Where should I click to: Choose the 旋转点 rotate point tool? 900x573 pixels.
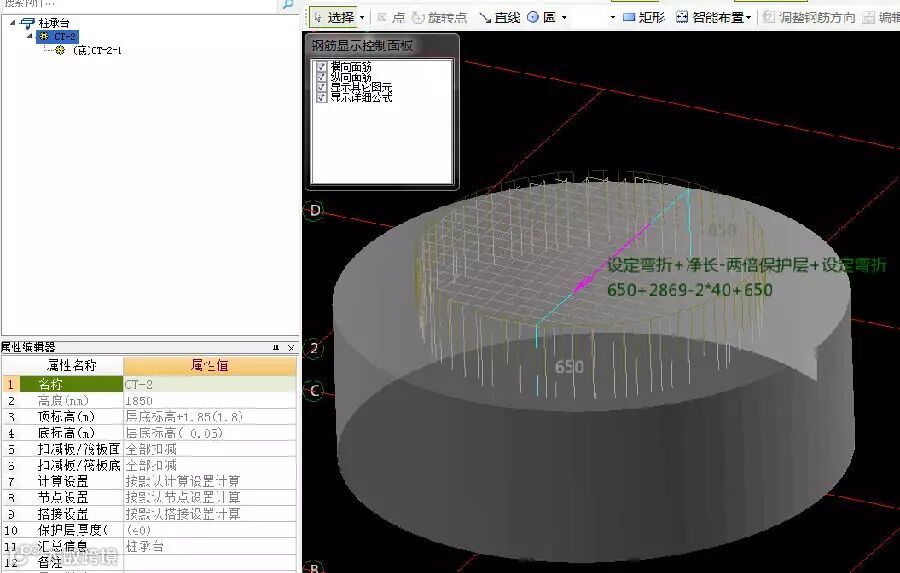(440, 17)
